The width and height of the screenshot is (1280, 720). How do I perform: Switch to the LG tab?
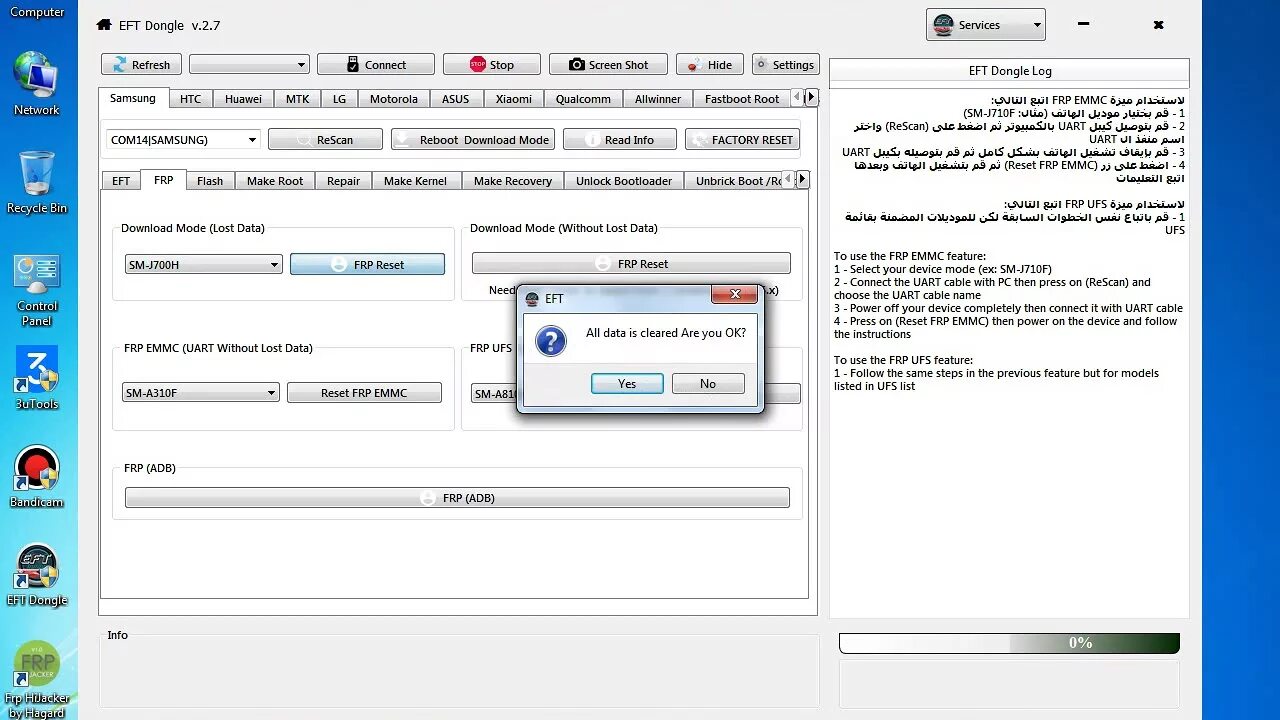click(x=339, y=99)
